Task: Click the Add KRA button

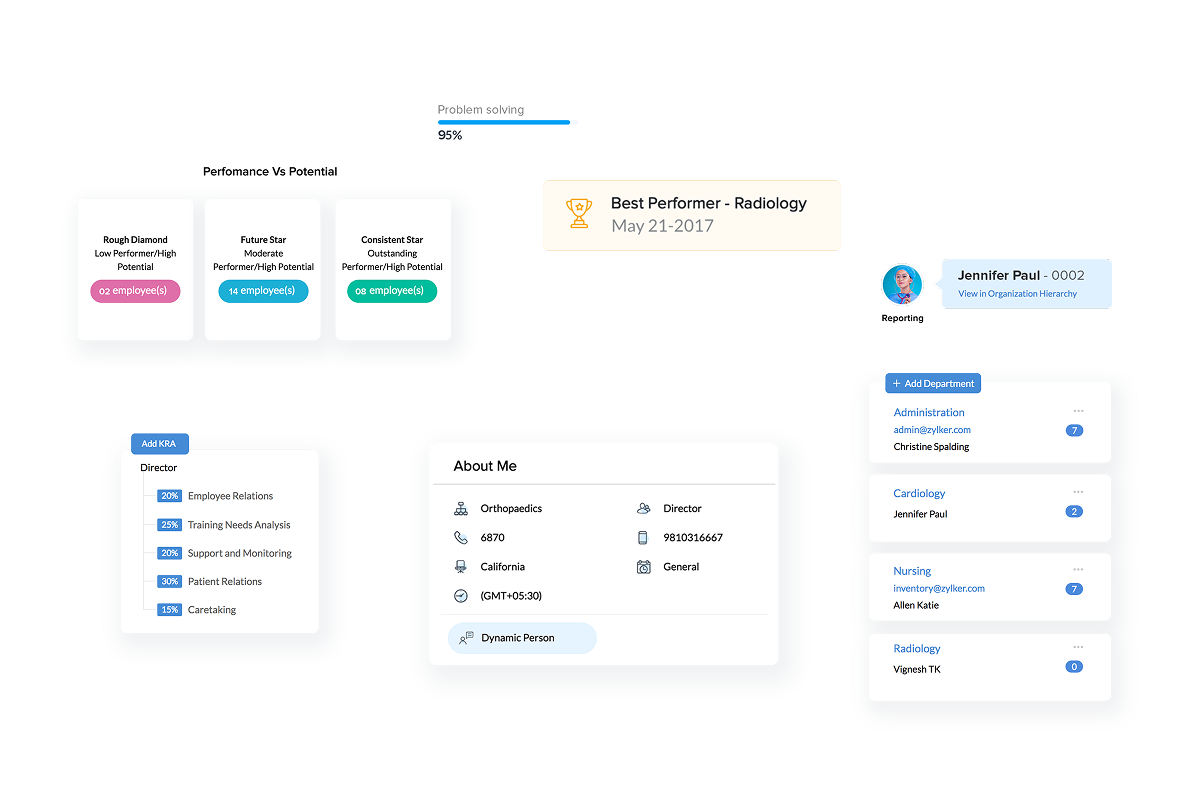Action: click(x=160, y=444)
